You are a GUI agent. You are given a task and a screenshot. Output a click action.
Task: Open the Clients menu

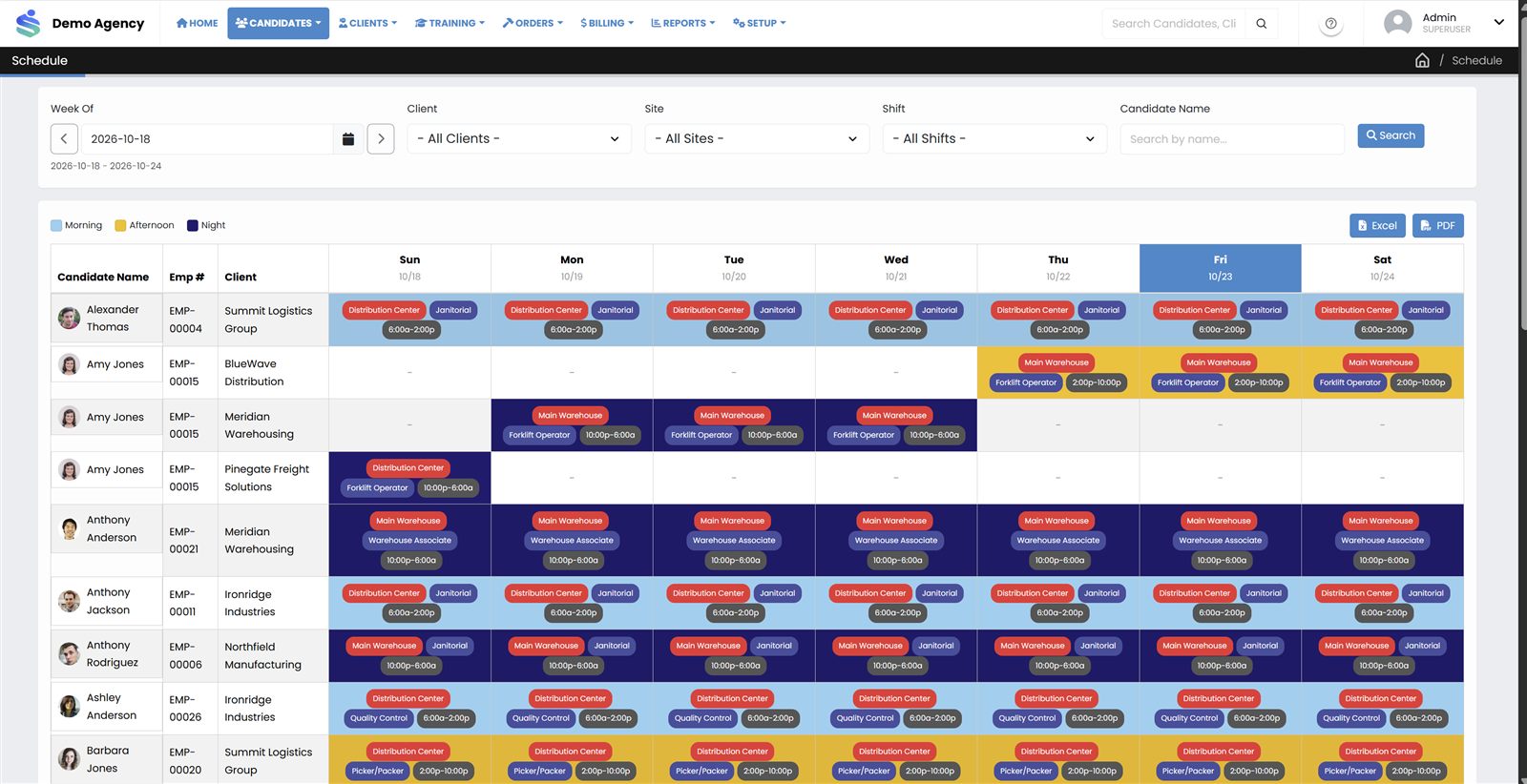pos(367,23)
